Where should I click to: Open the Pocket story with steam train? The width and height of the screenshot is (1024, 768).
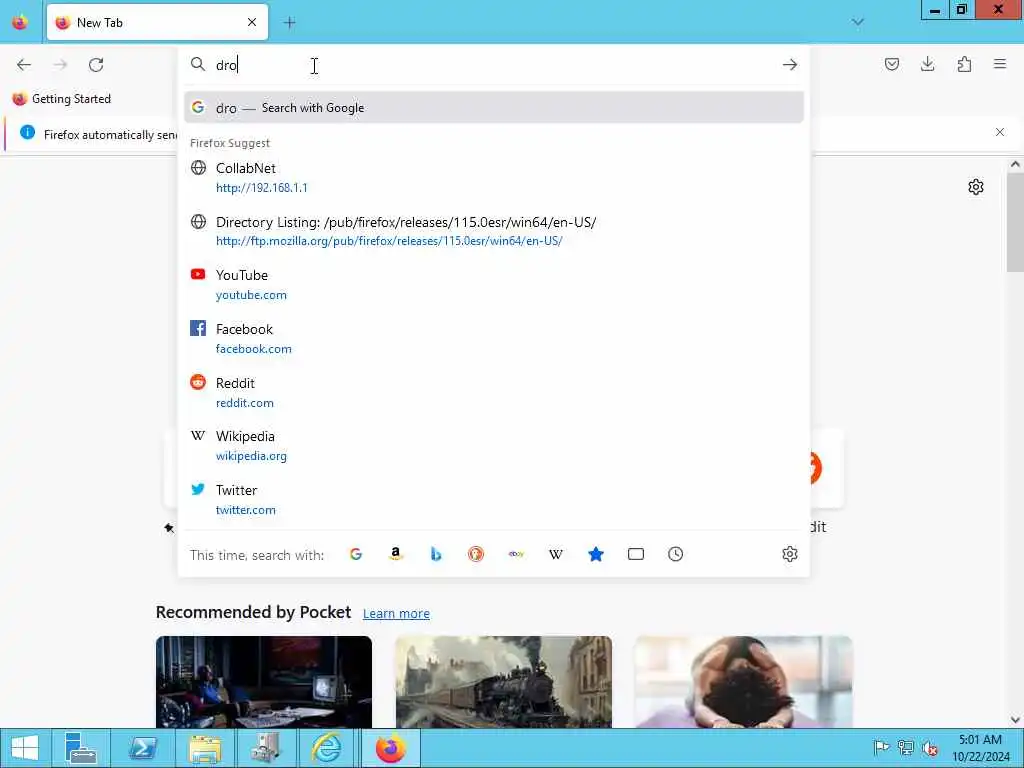pyautogui.click(x=504, y=682)
